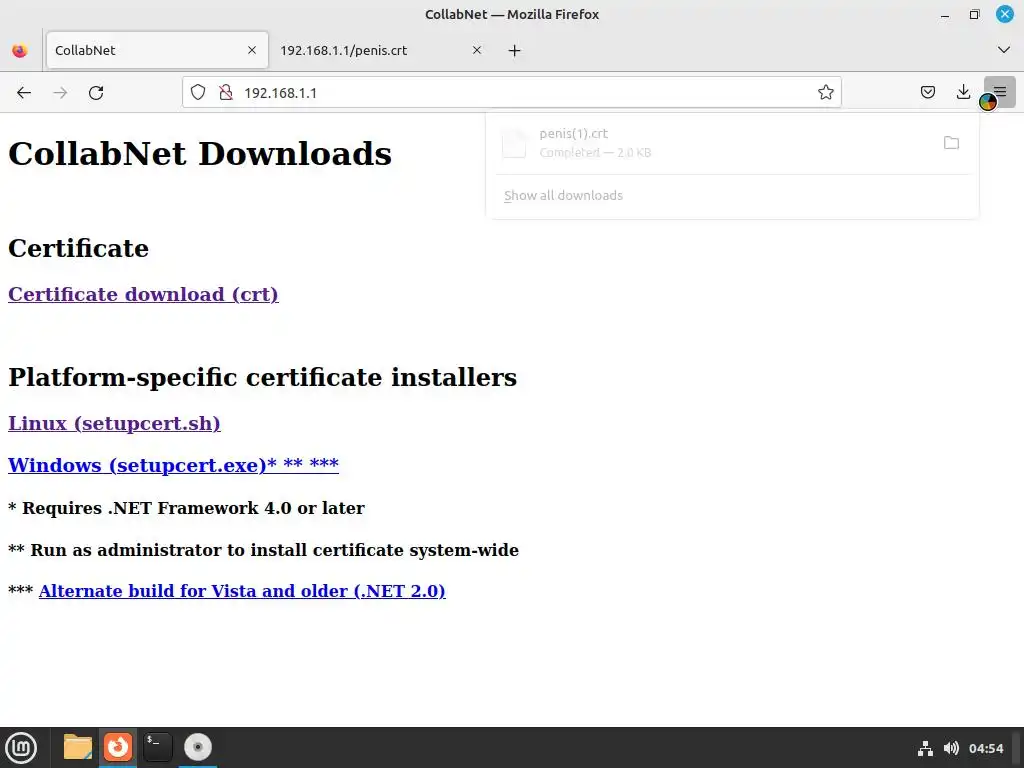This screenshot has height=768, width=1024.
Task: Open the volume control tray icon
Action: pyautogui.click(x=952, y=748)
